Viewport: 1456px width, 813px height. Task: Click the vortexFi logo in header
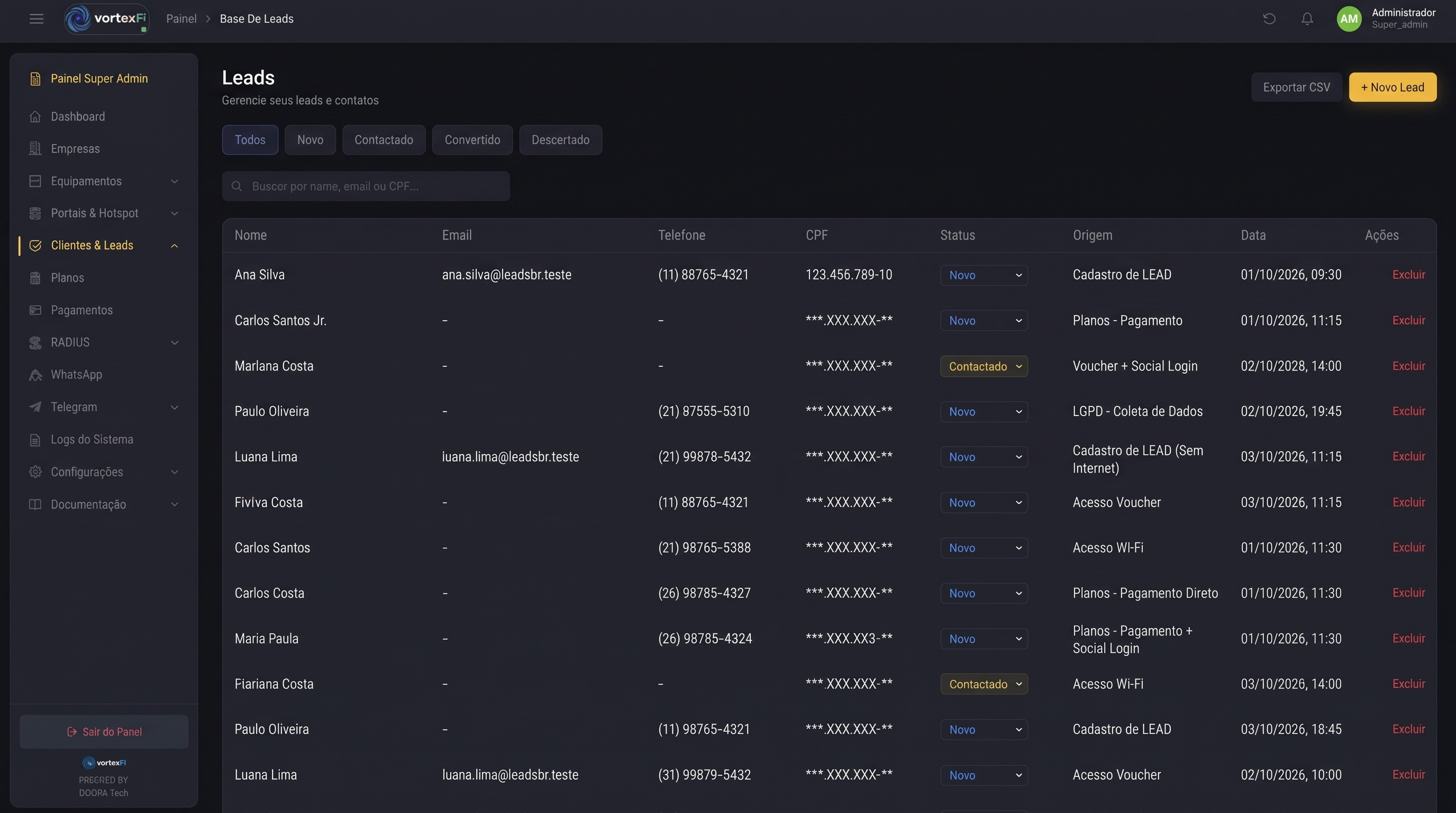click(107, 19)
